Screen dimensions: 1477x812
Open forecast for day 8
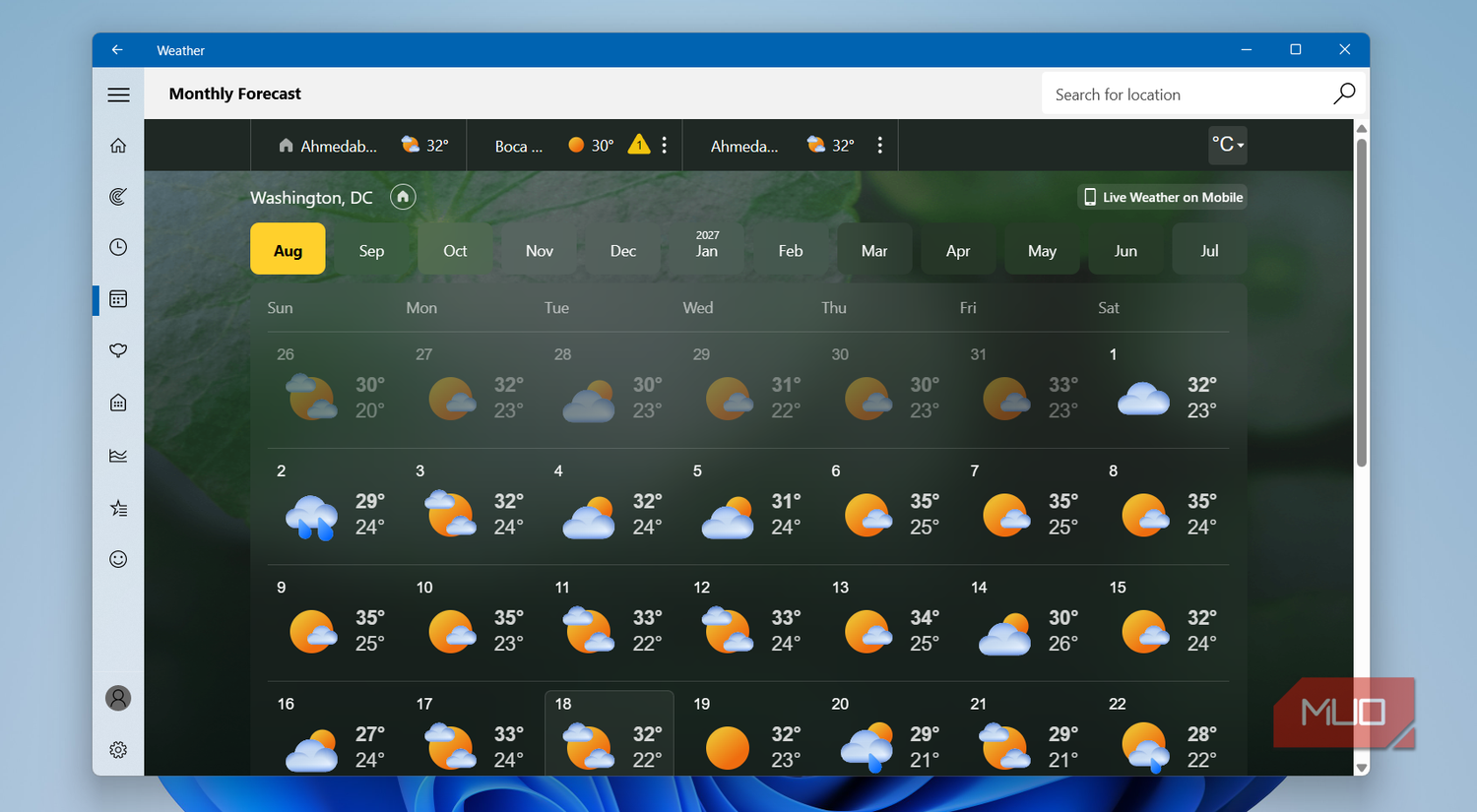[1164, 506]
